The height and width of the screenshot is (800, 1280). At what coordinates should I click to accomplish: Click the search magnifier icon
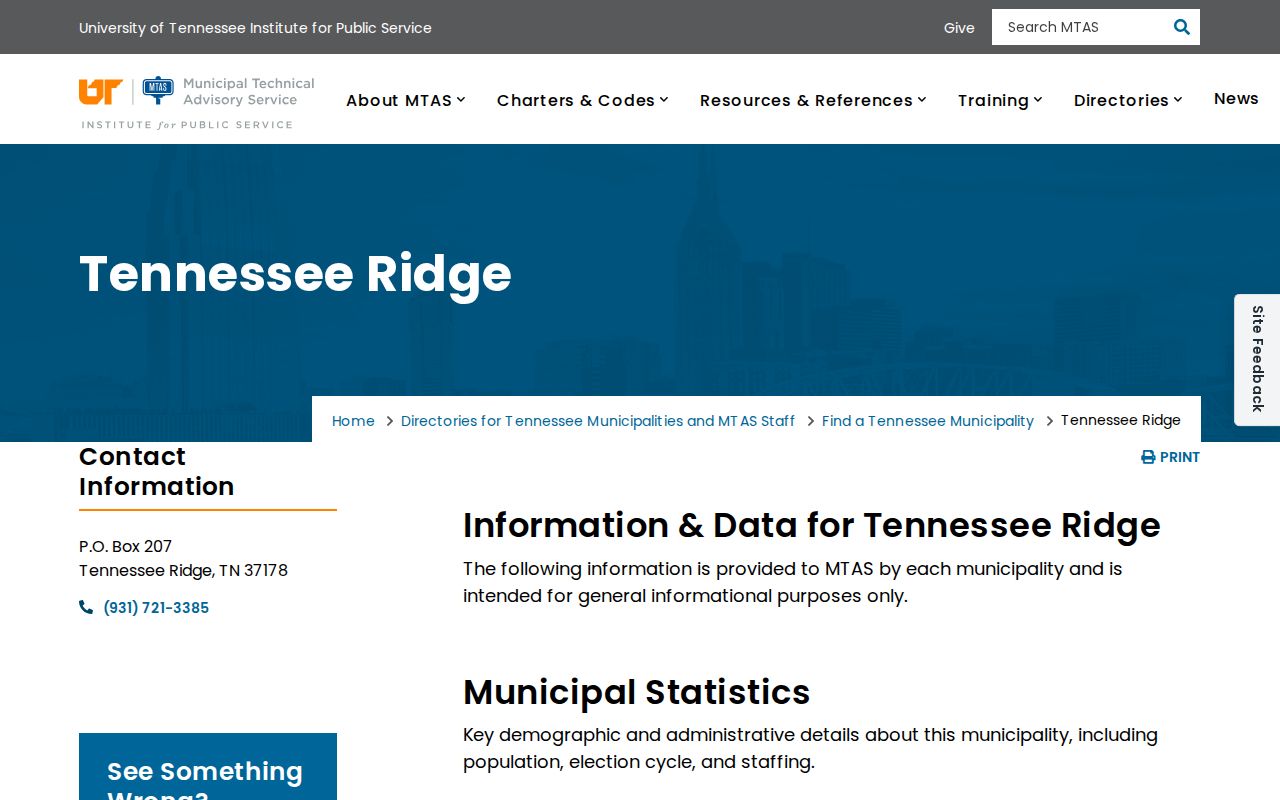coord(1181,27)
